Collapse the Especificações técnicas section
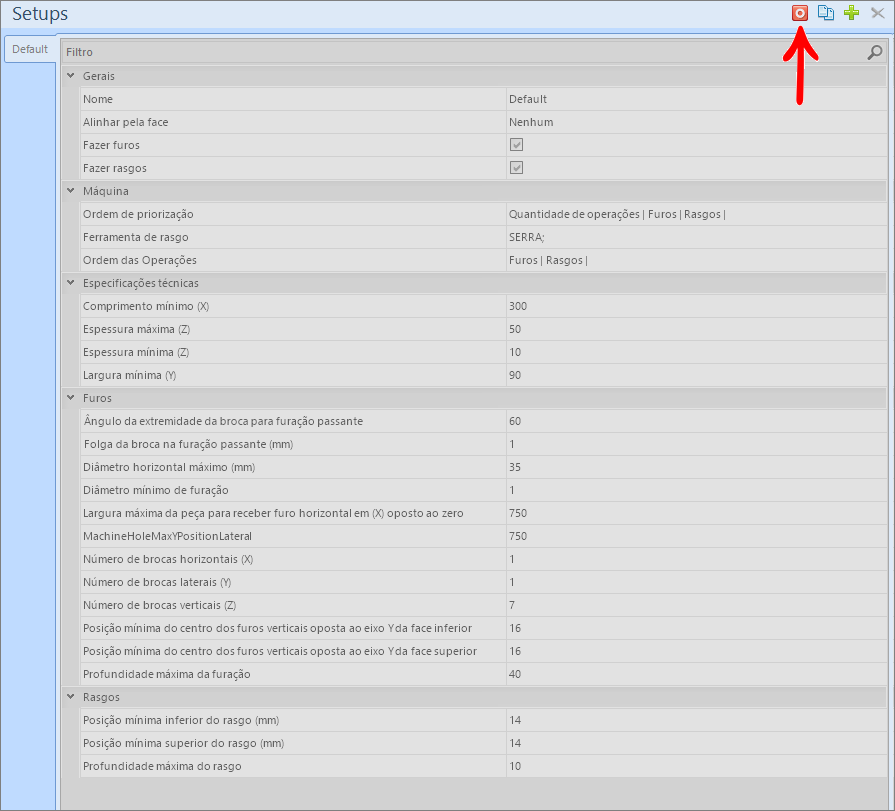The width and height of the screenshot is (895, 811). 71,283
